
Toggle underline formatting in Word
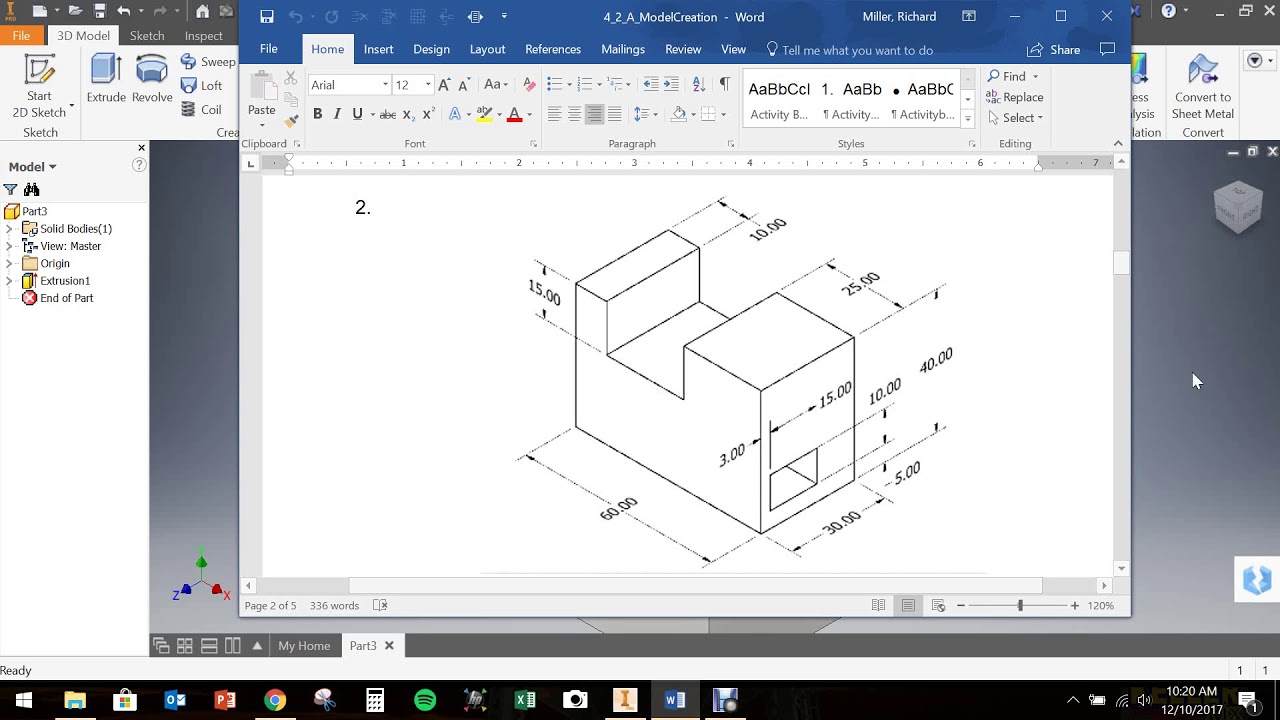(x=357, y=114)
